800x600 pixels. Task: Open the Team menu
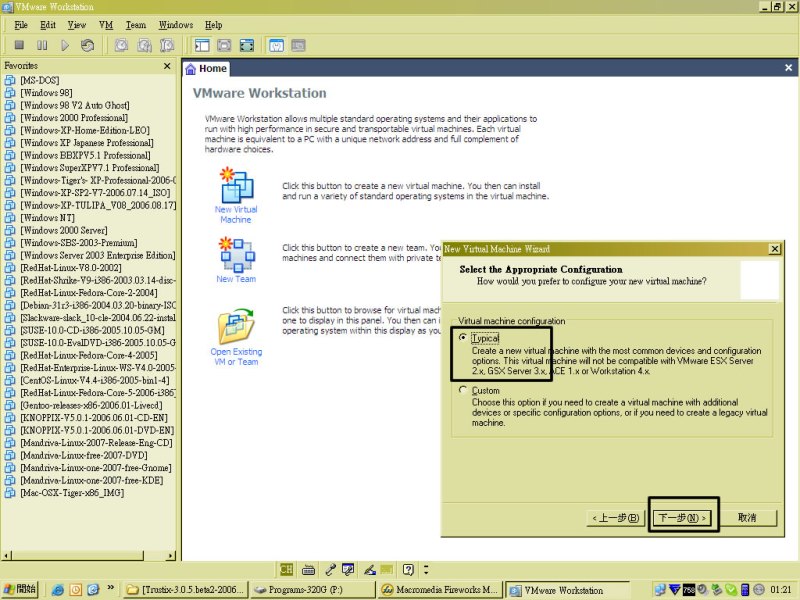(136, 24)
